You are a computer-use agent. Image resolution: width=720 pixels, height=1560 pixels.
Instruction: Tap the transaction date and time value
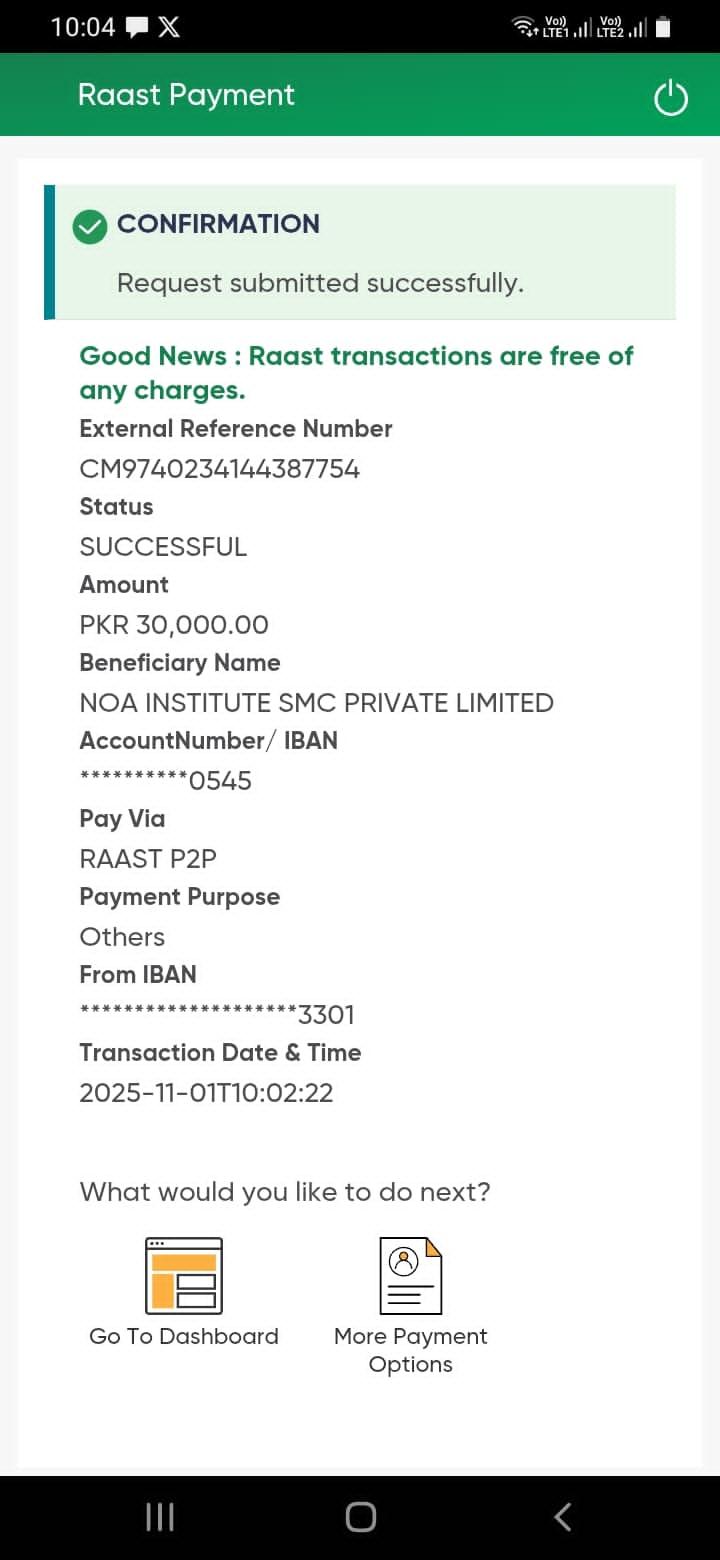click(x=206, y=1093)
